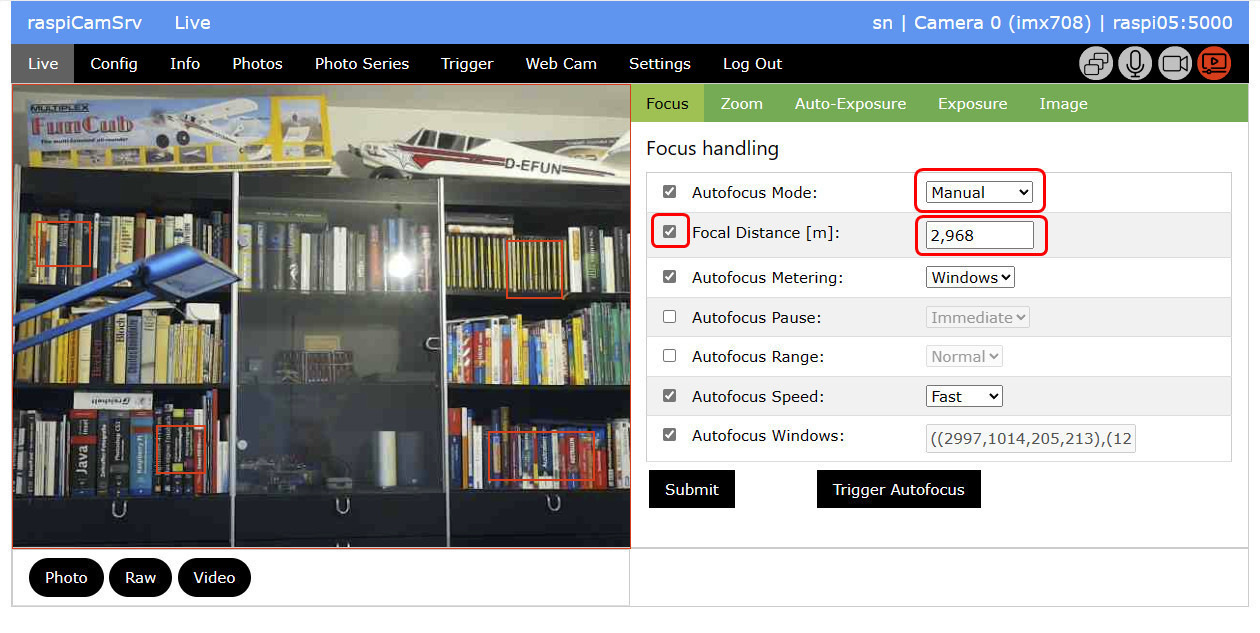Click the Autofocus Windows coordinates field
1260x633 pixels.
coord(1030,439)
